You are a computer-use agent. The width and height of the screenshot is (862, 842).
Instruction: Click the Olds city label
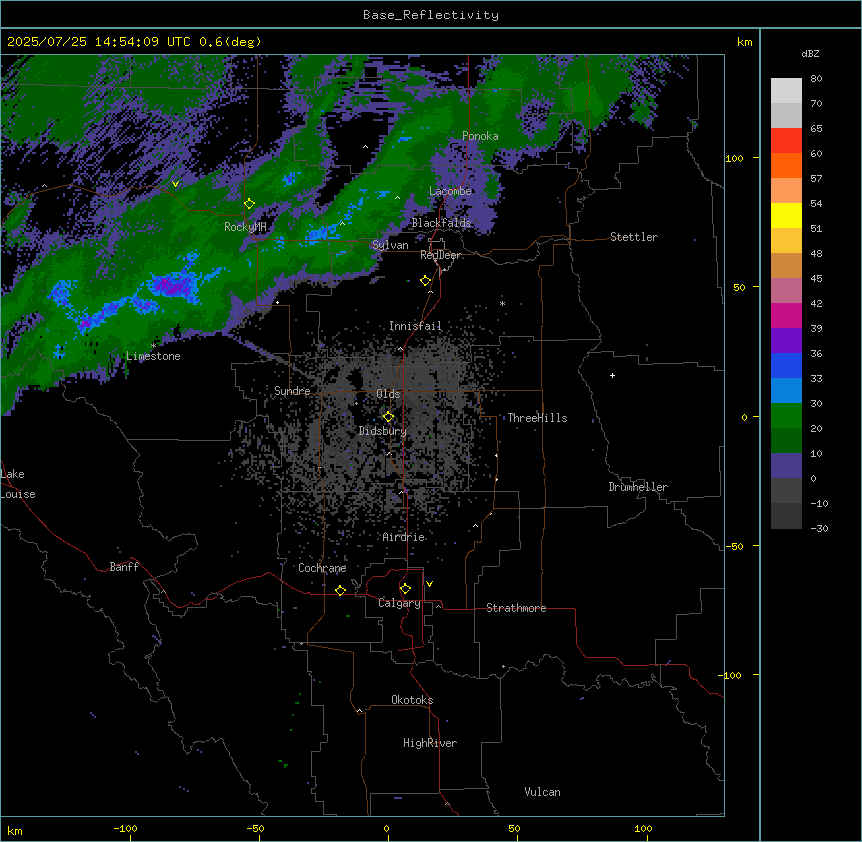point(388,394)
